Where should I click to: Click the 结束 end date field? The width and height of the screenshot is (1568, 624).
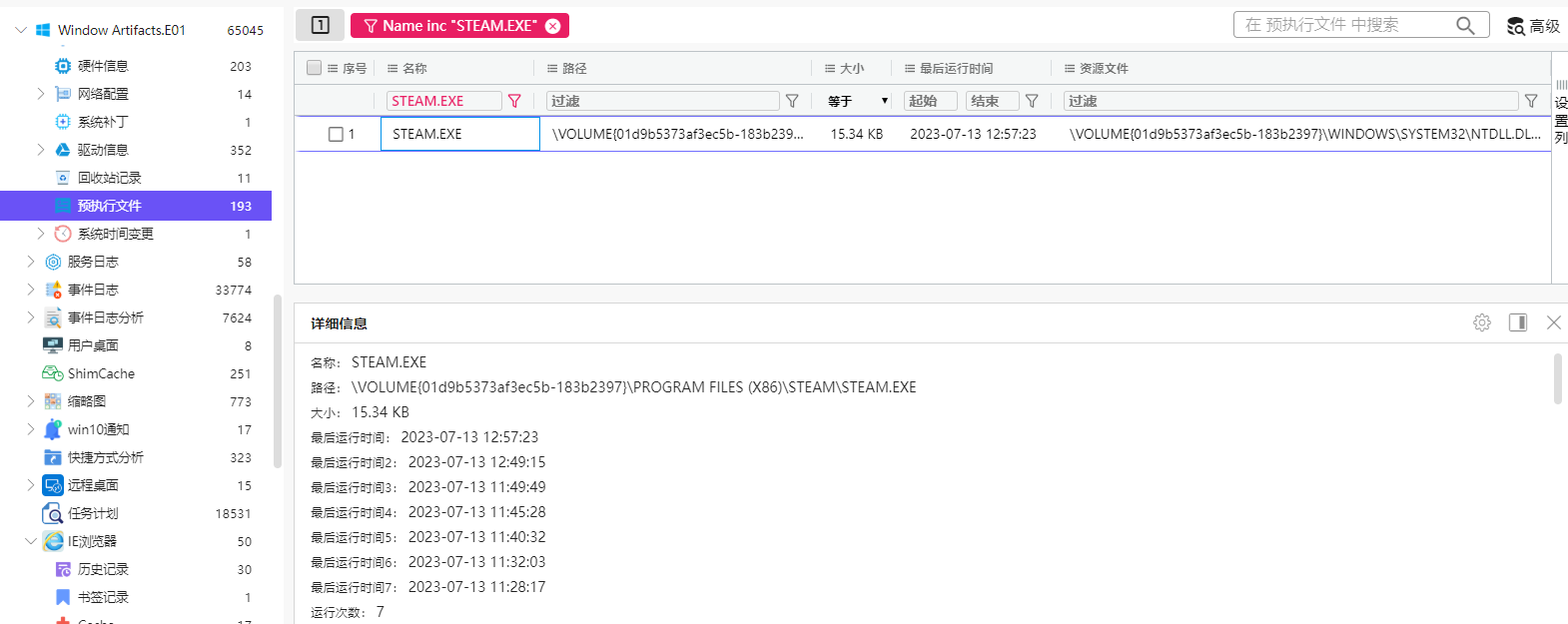pyautogui.click(x=993, y=101)
